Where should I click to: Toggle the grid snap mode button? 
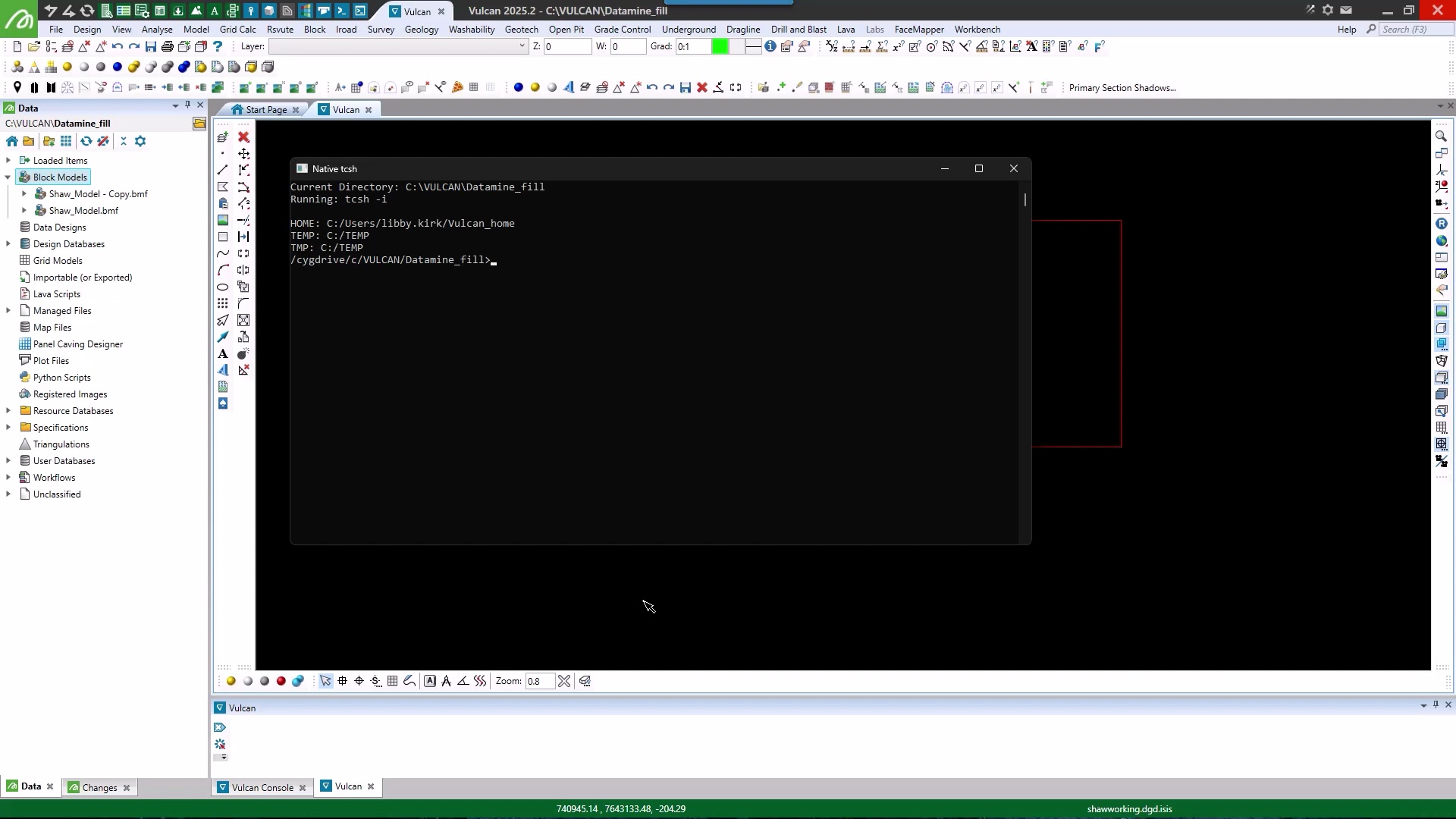point(392,681)
